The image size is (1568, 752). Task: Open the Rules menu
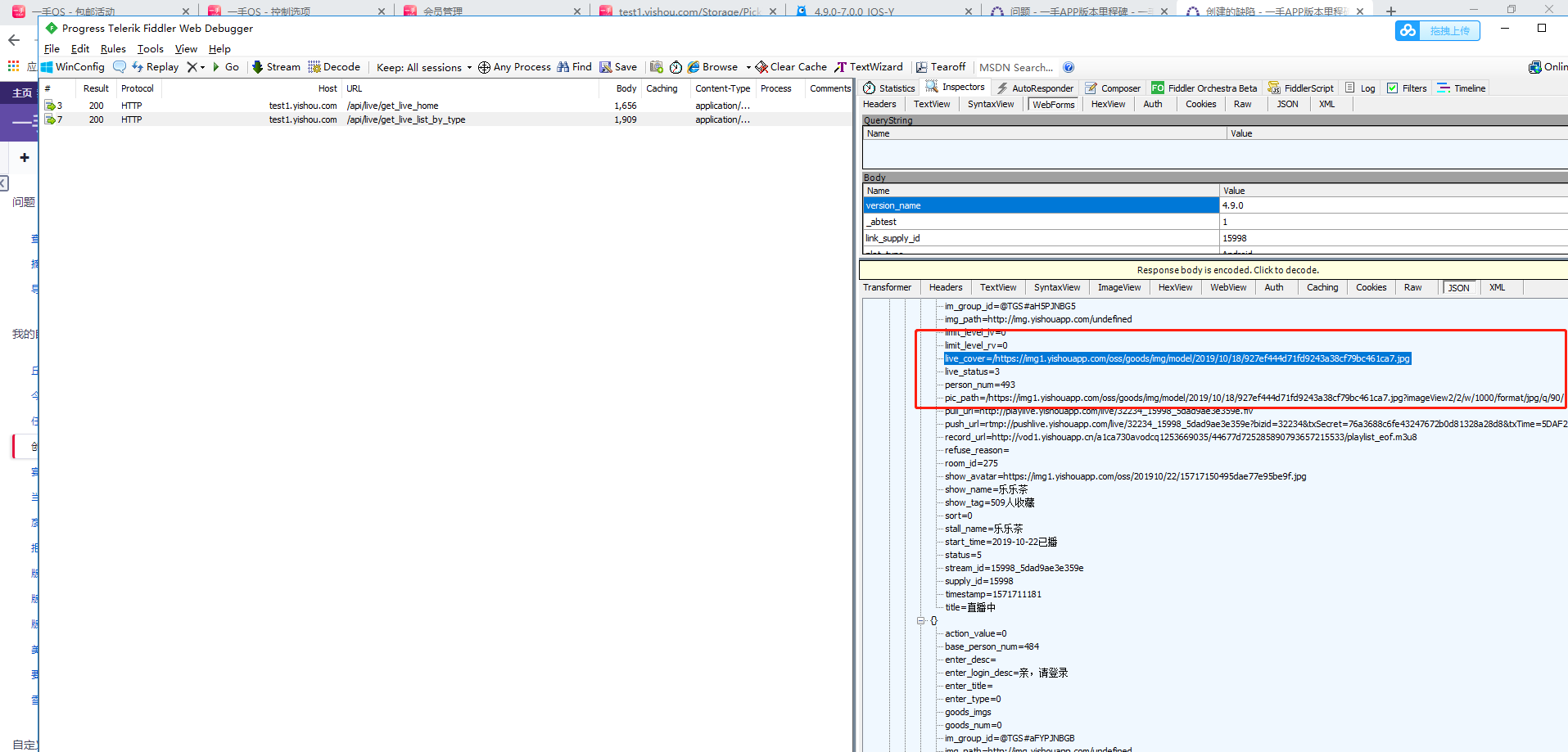pyautogui.click(x=113, y=49)
